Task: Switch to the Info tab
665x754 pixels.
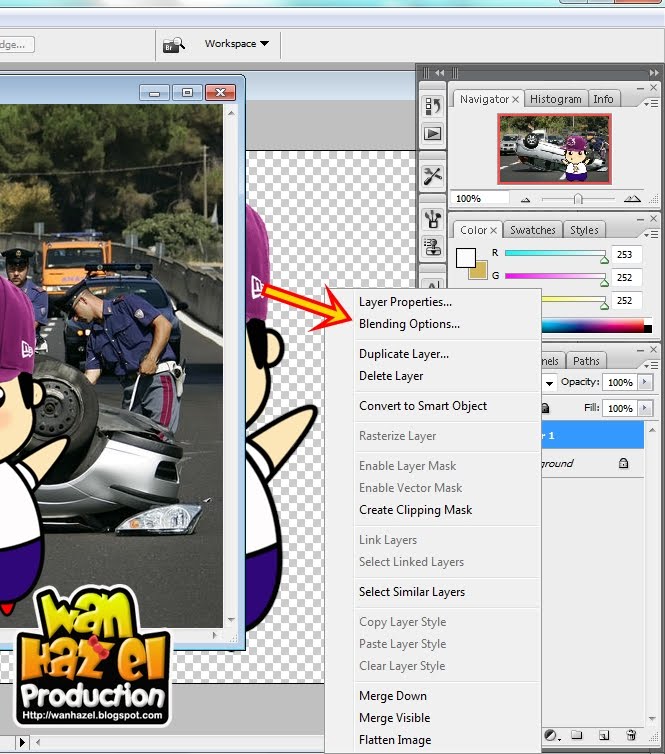Action: (603, 99)
